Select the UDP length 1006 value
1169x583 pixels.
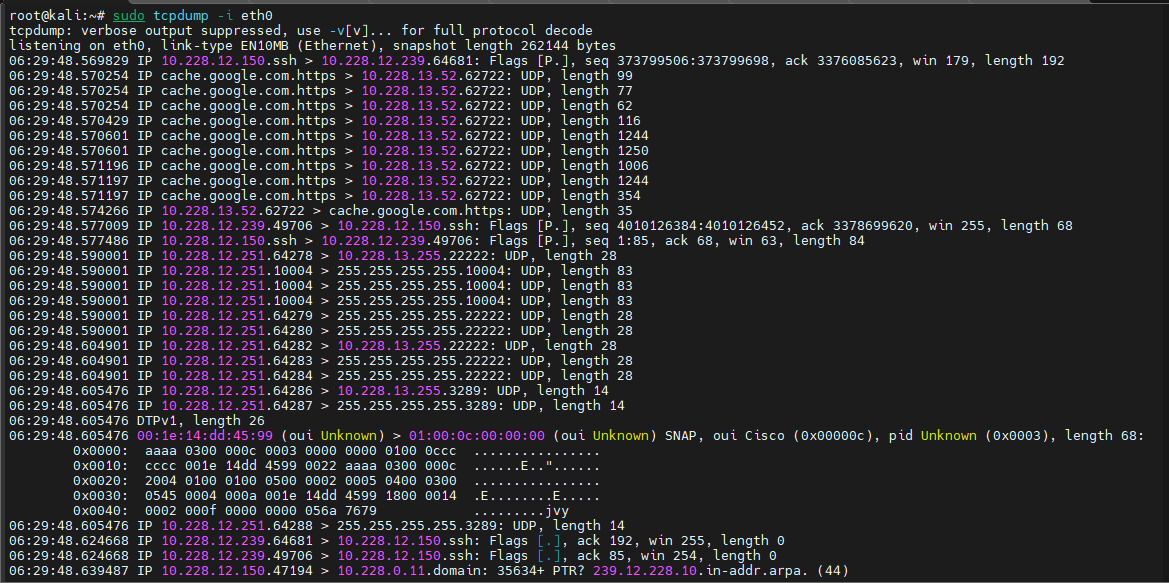pos(605,166)
